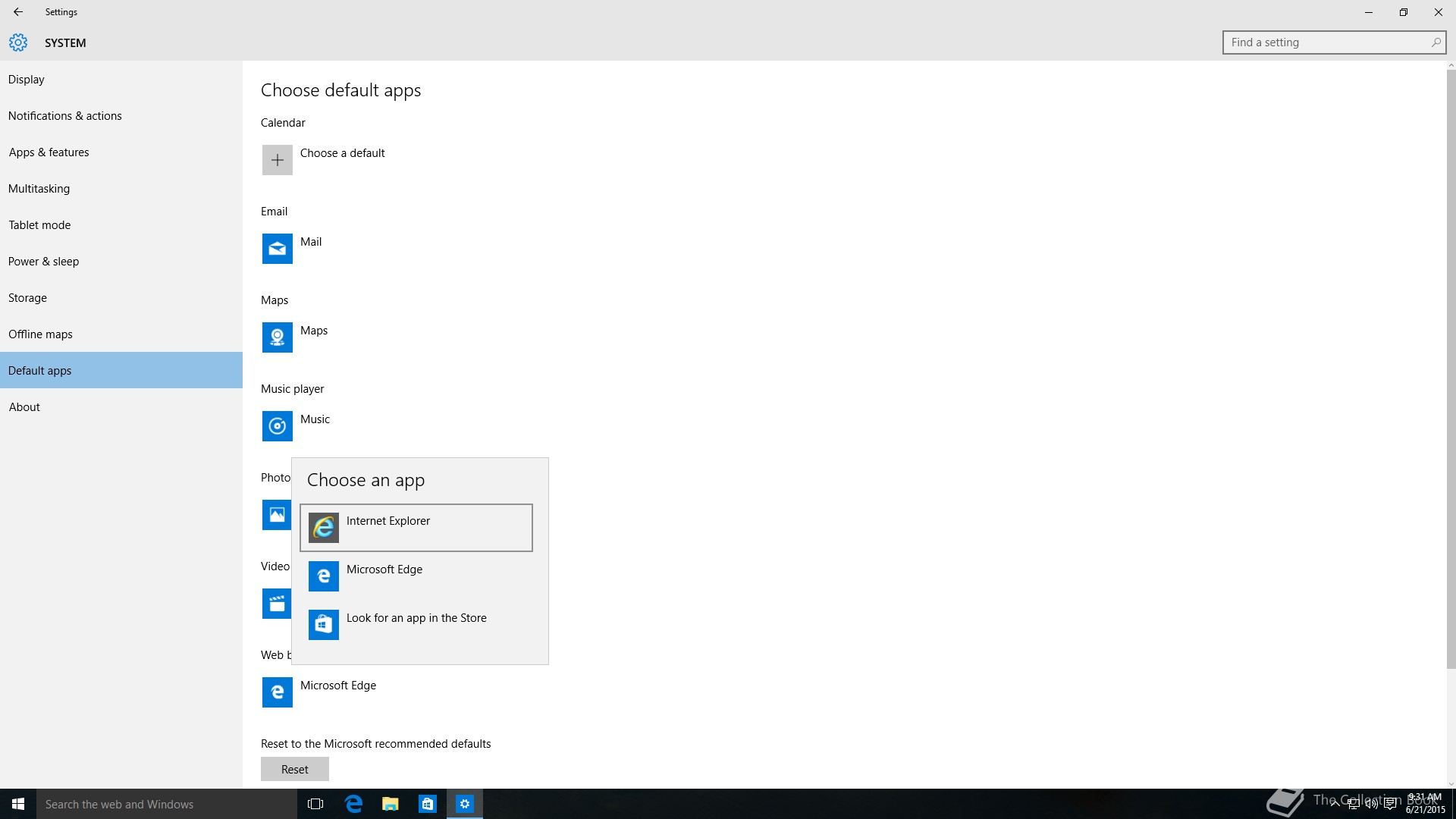This screenshot has height=819, width=1456.
Task: Click the scroll-up arrow at top of scrollbar
Action: 1451,66
